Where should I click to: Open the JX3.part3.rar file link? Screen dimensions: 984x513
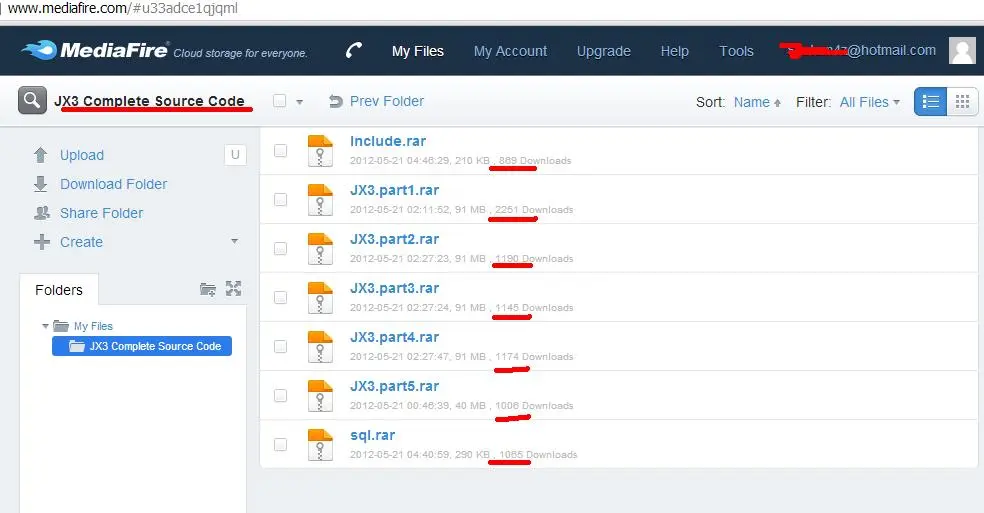tap(394, 288)
